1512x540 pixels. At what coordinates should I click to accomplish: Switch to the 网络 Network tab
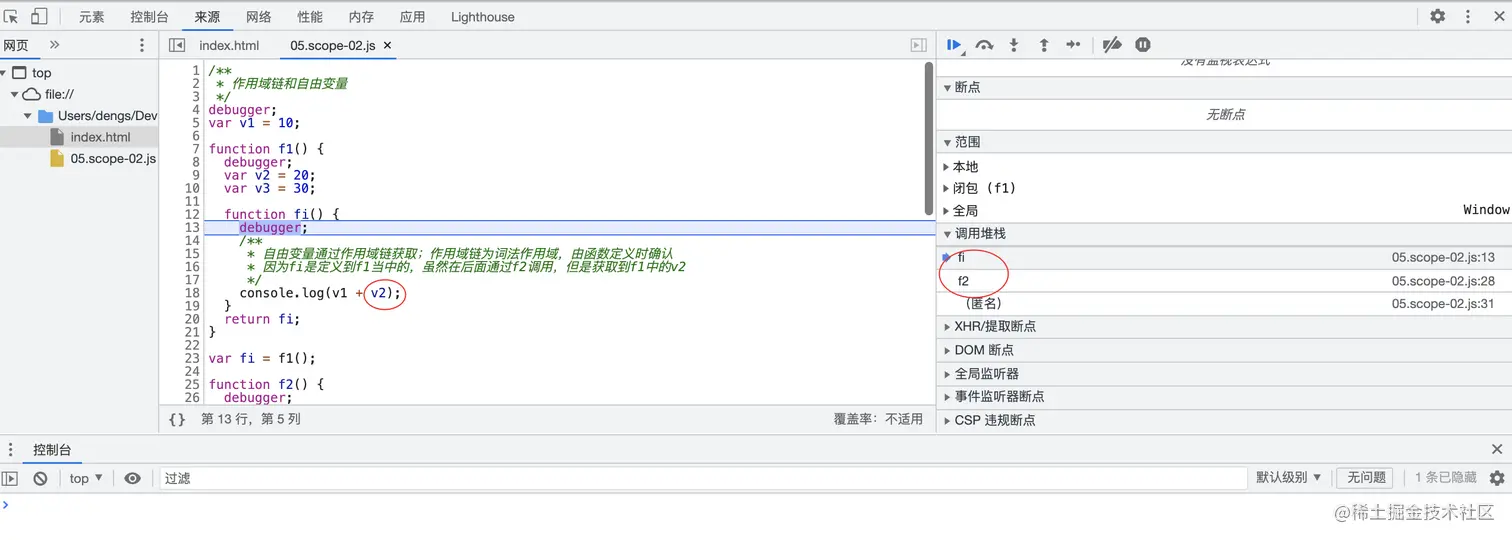[x=258, y=17]
